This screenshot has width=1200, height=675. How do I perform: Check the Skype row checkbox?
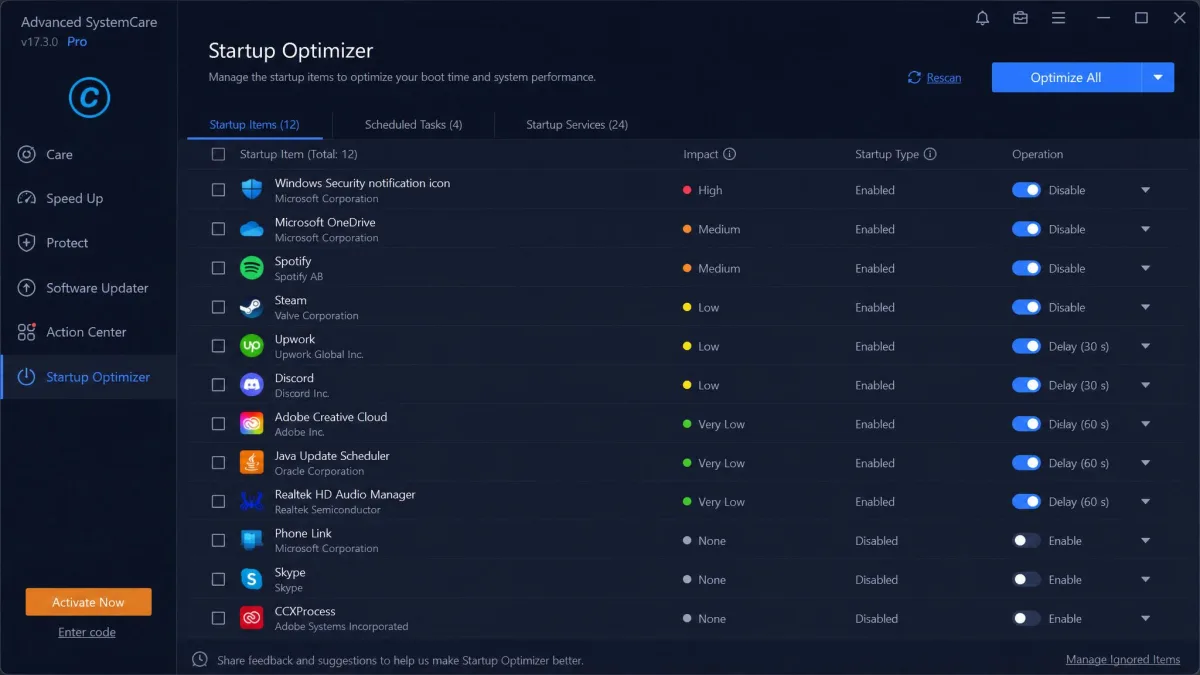coord(218,580)
